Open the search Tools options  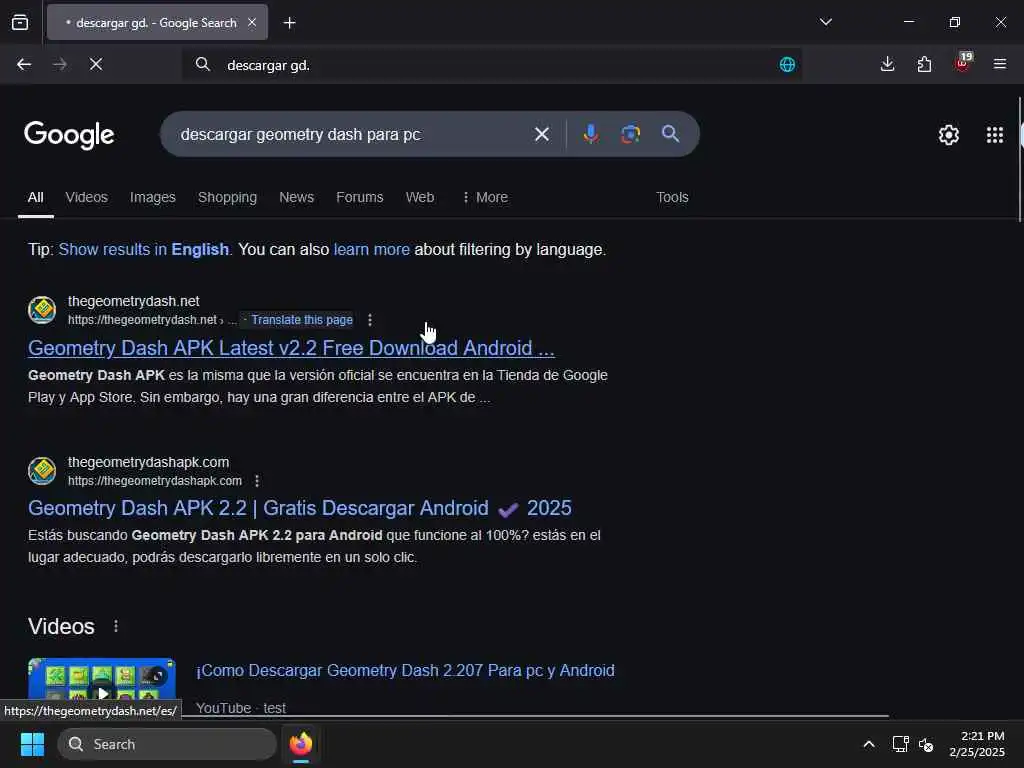[672, 197]
